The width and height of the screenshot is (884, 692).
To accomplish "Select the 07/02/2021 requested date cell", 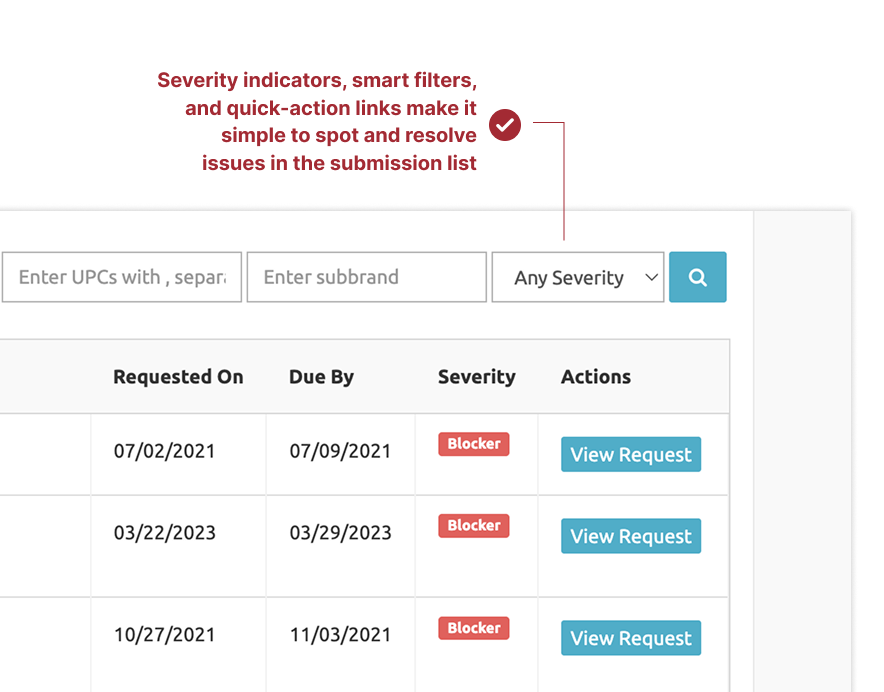I will point(164,451).
